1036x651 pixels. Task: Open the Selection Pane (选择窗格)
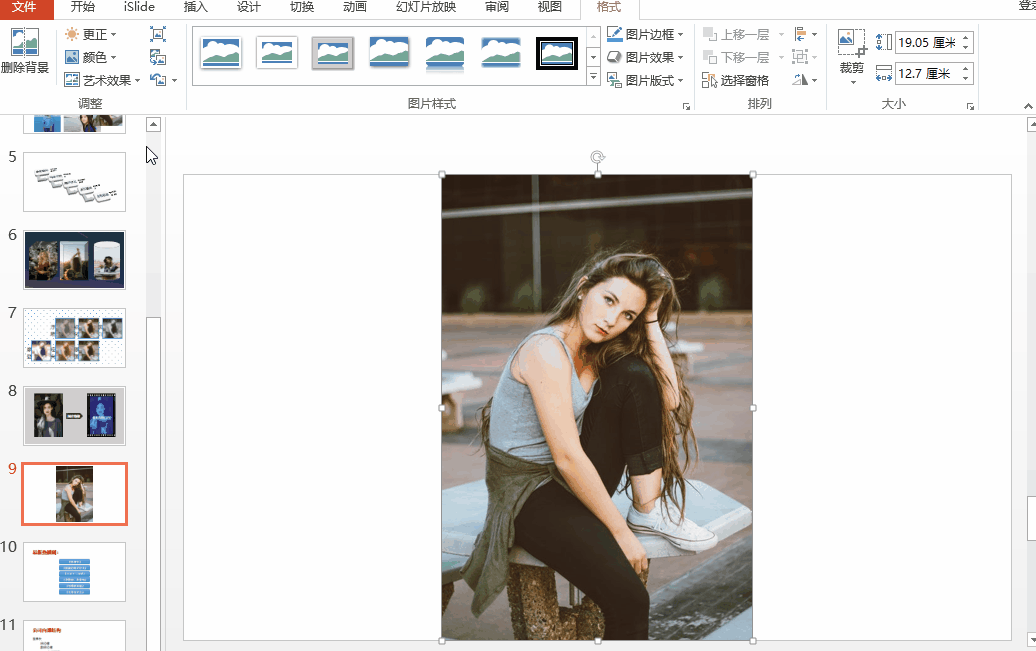[735, 81]
